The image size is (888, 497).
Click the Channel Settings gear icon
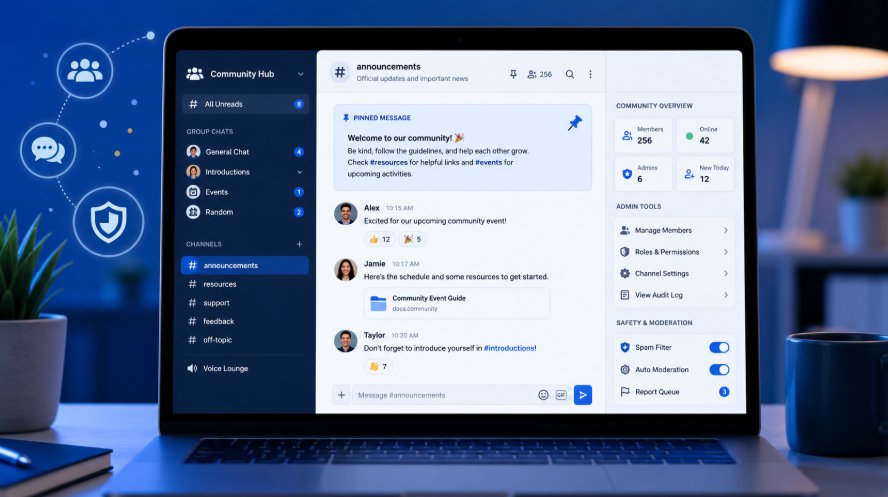[x=625, y=273]
